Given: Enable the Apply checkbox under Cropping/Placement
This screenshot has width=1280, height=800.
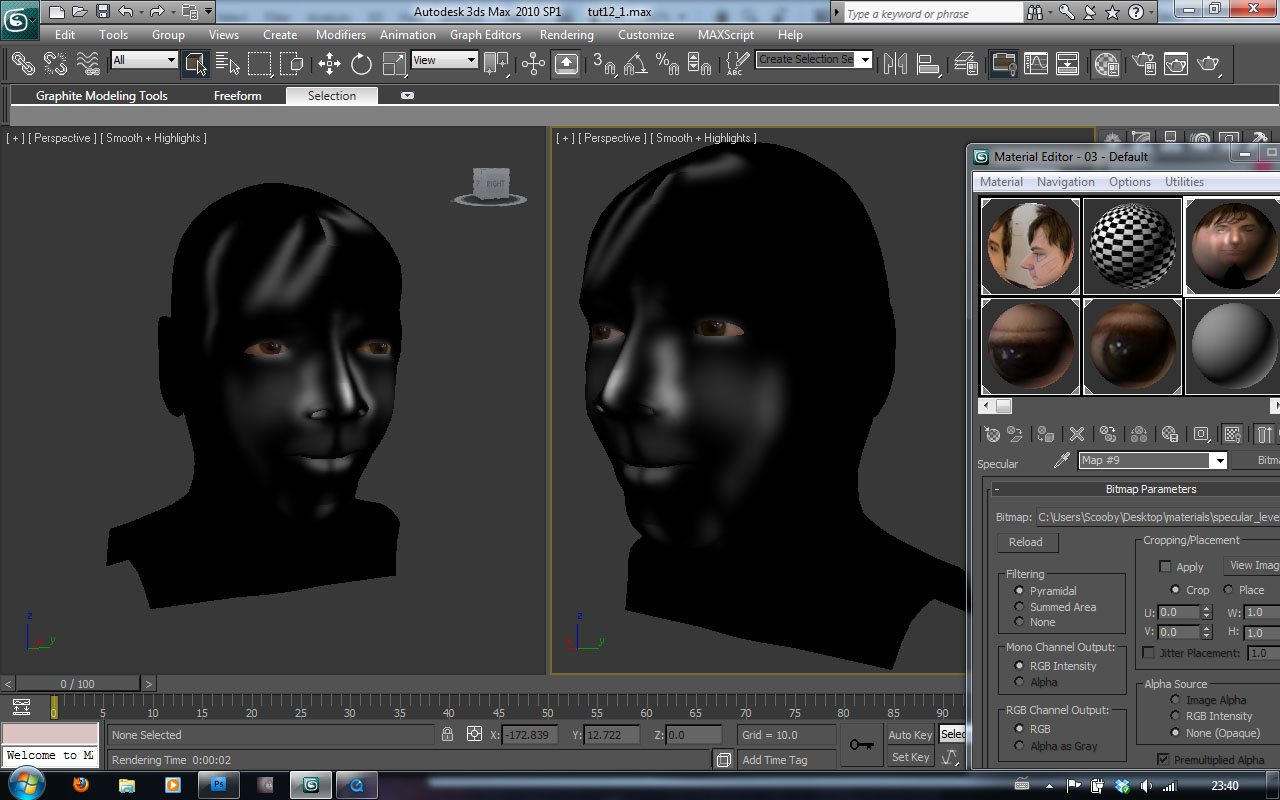Looking at the screenshot, I should pos(1166,566).
